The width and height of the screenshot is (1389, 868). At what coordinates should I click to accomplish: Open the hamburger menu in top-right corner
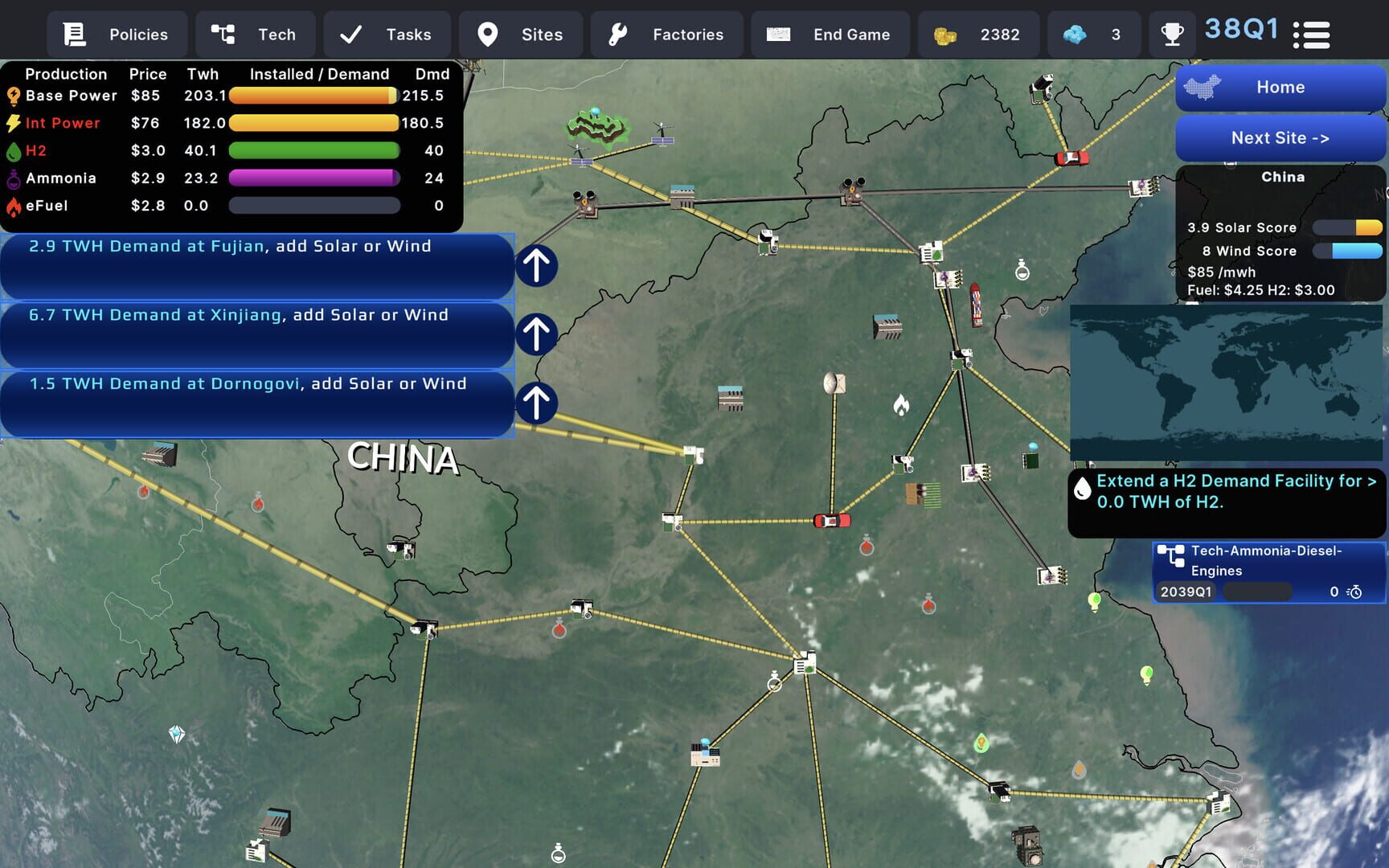pyautogui.click(x=1311, y=35)
